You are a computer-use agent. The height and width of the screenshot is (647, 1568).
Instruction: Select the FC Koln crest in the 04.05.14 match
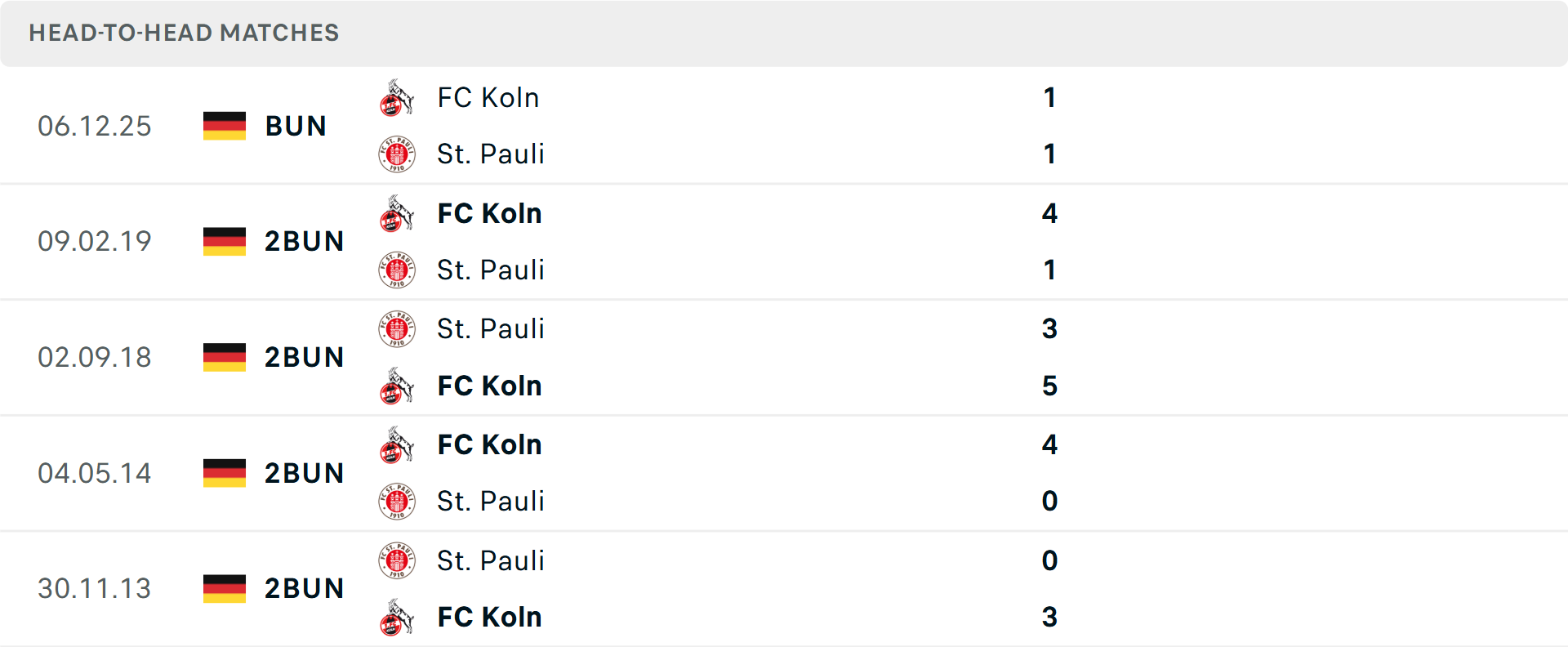pos(397,445)
